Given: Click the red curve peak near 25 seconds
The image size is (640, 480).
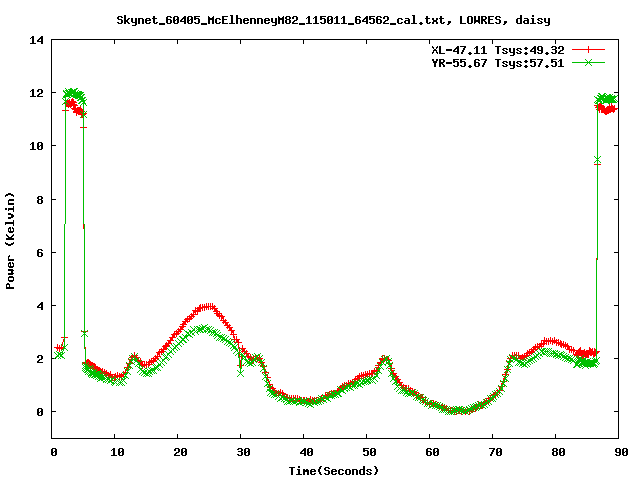Looking at the screenshot, I should click(x=208, y=307).
